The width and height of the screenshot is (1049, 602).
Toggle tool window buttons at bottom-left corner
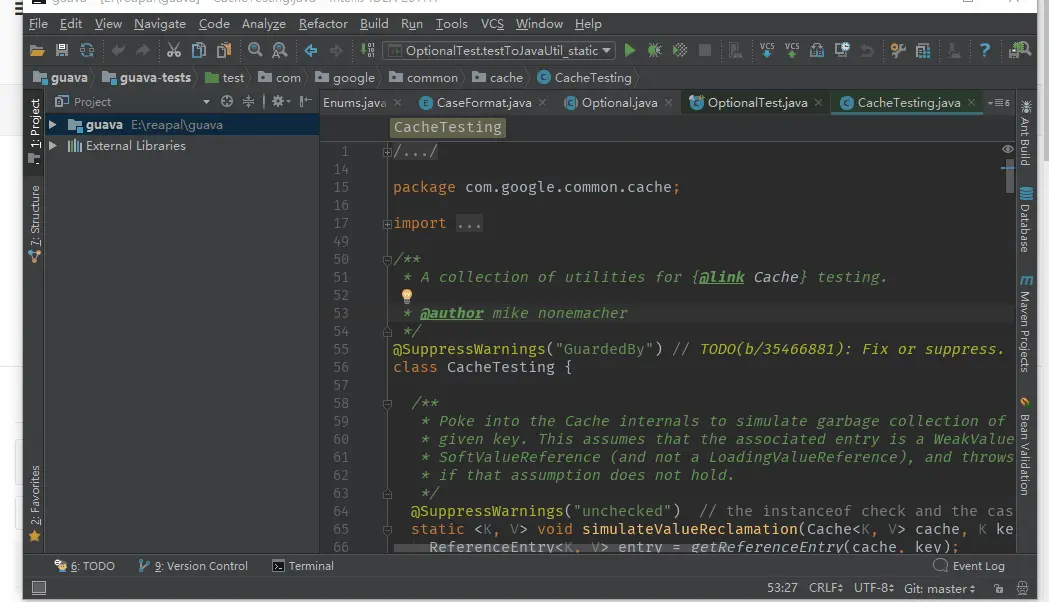[39, 588]
